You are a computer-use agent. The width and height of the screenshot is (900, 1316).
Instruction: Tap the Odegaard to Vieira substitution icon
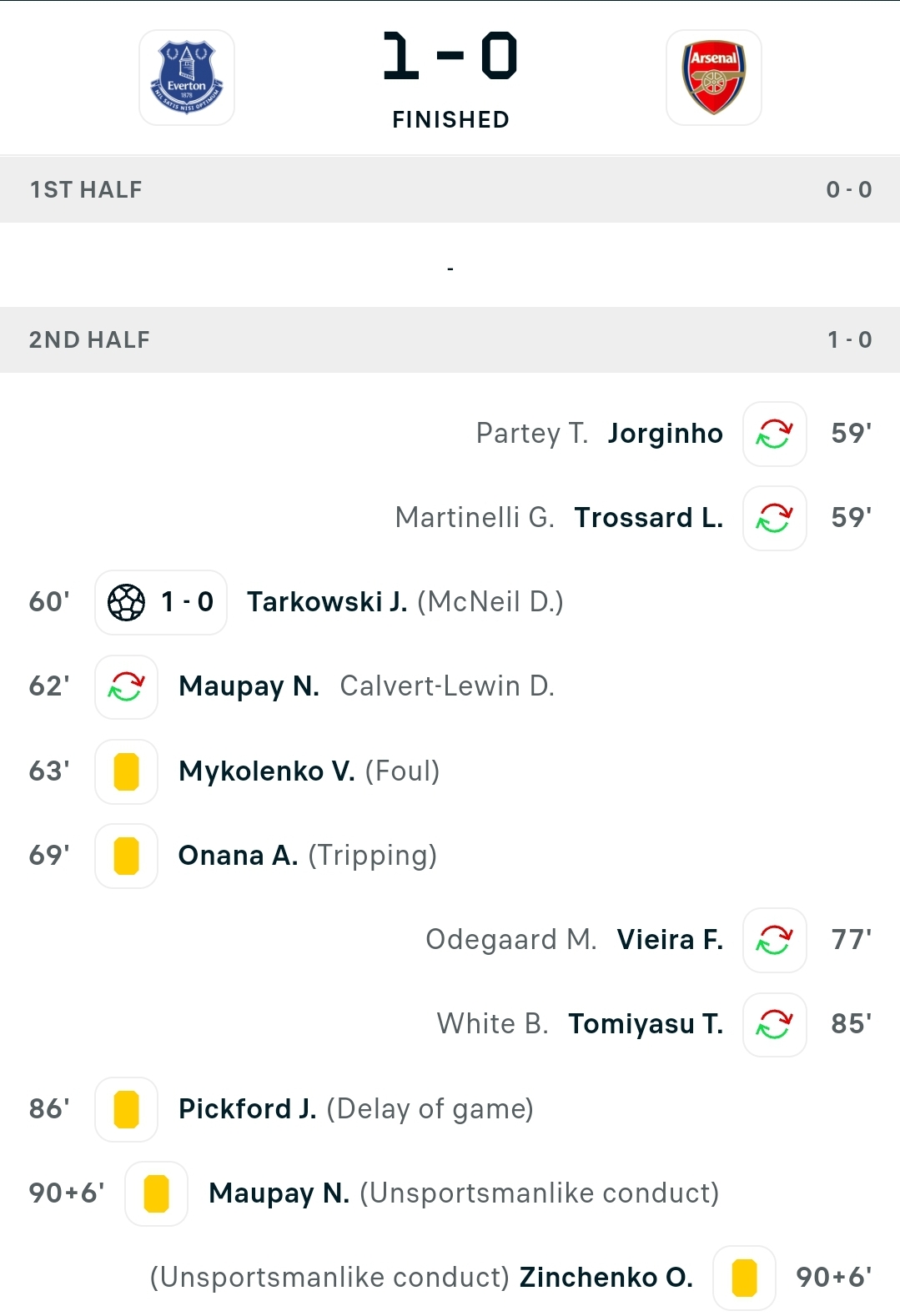tap(775, 940)
